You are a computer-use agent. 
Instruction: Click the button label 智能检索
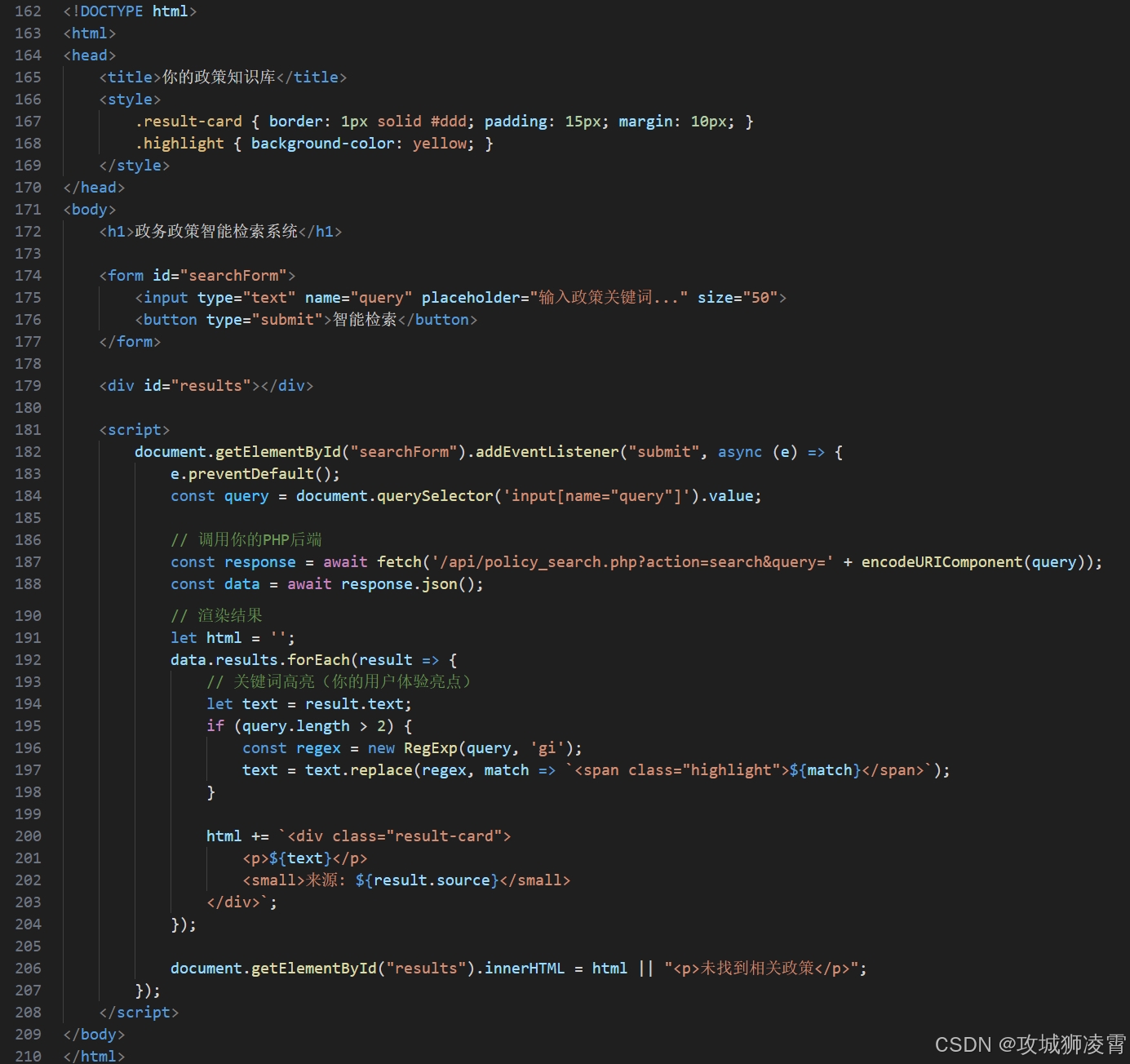pos(365,320)
